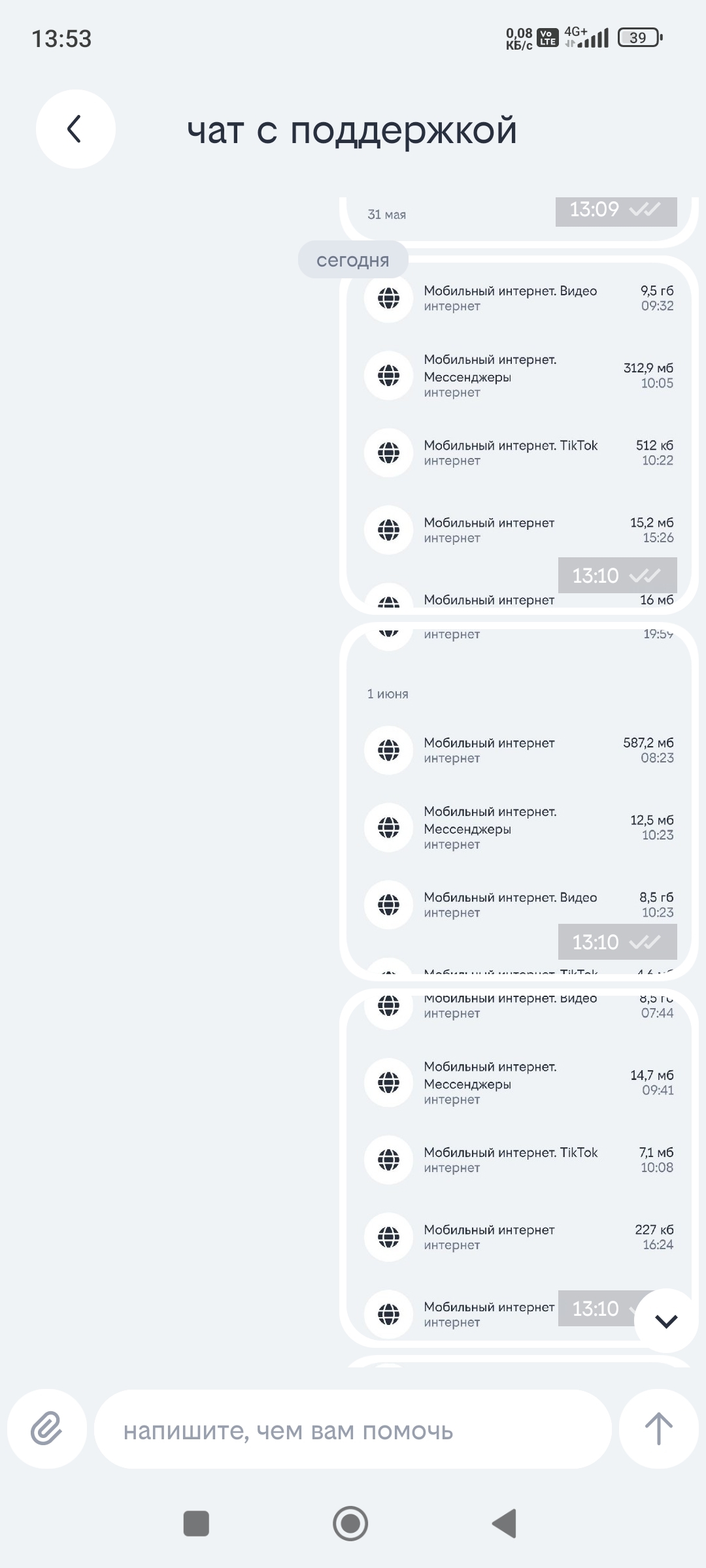Open 12,5 мб Мессенджеры entry
This screenshot has width=706, height=1568.
tap(516, 828)
